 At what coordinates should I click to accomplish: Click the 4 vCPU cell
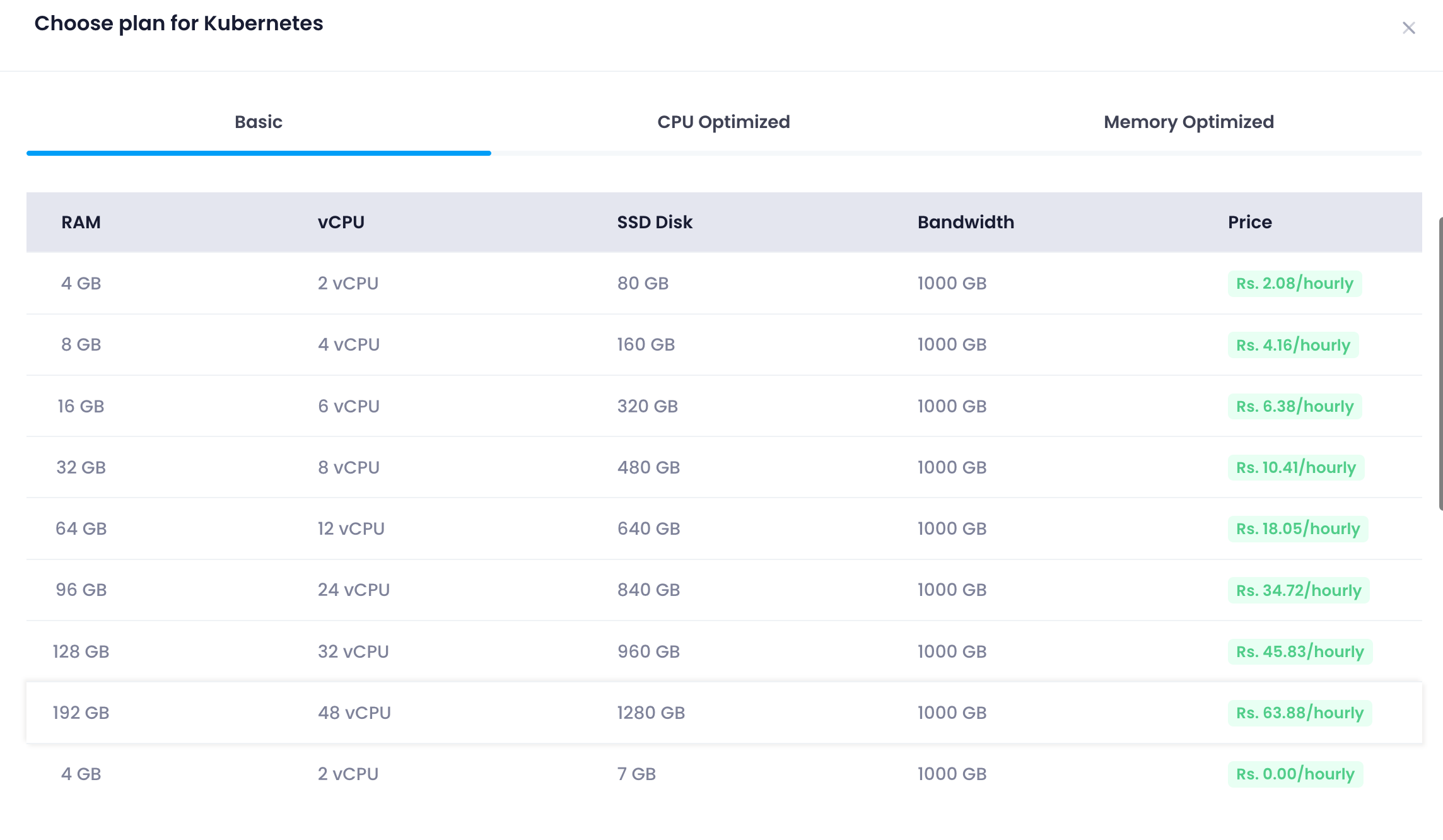[349, 344]
